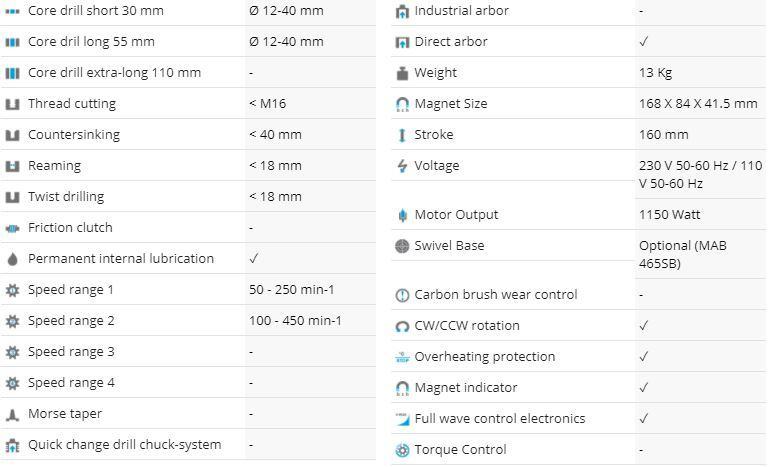Click the Direct arbor checkmark
768x467 pixels.
(644, 42)
